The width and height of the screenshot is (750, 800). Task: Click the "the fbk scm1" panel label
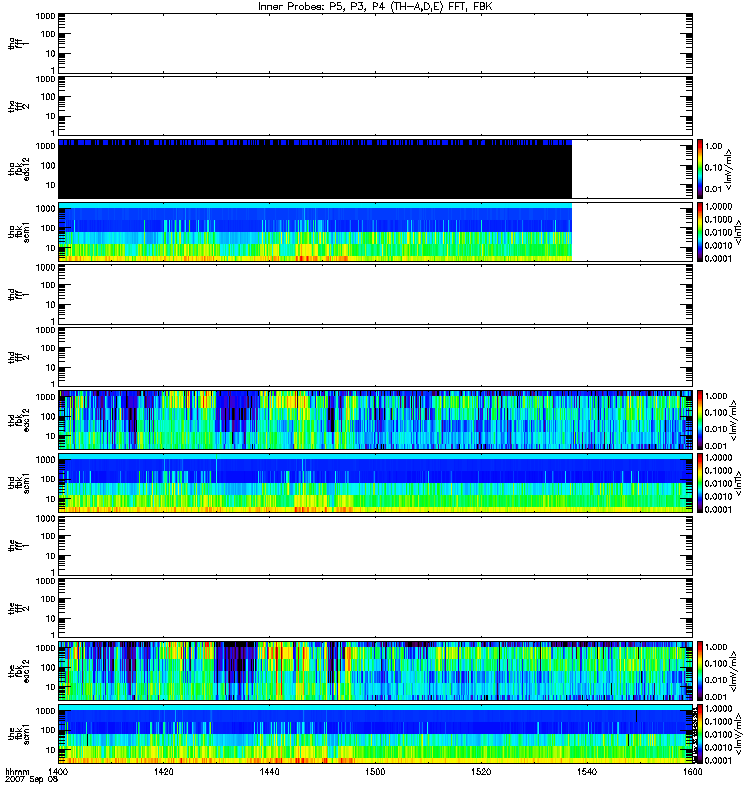coord(19,734)
